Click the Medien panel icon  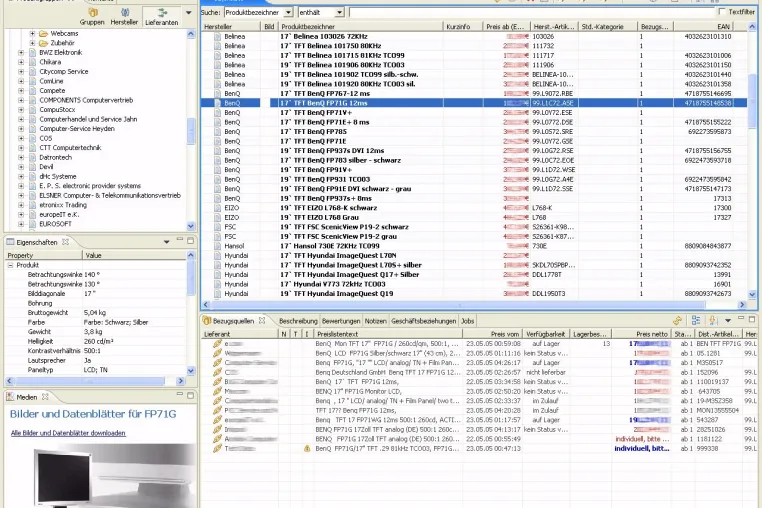click(10, 397)
